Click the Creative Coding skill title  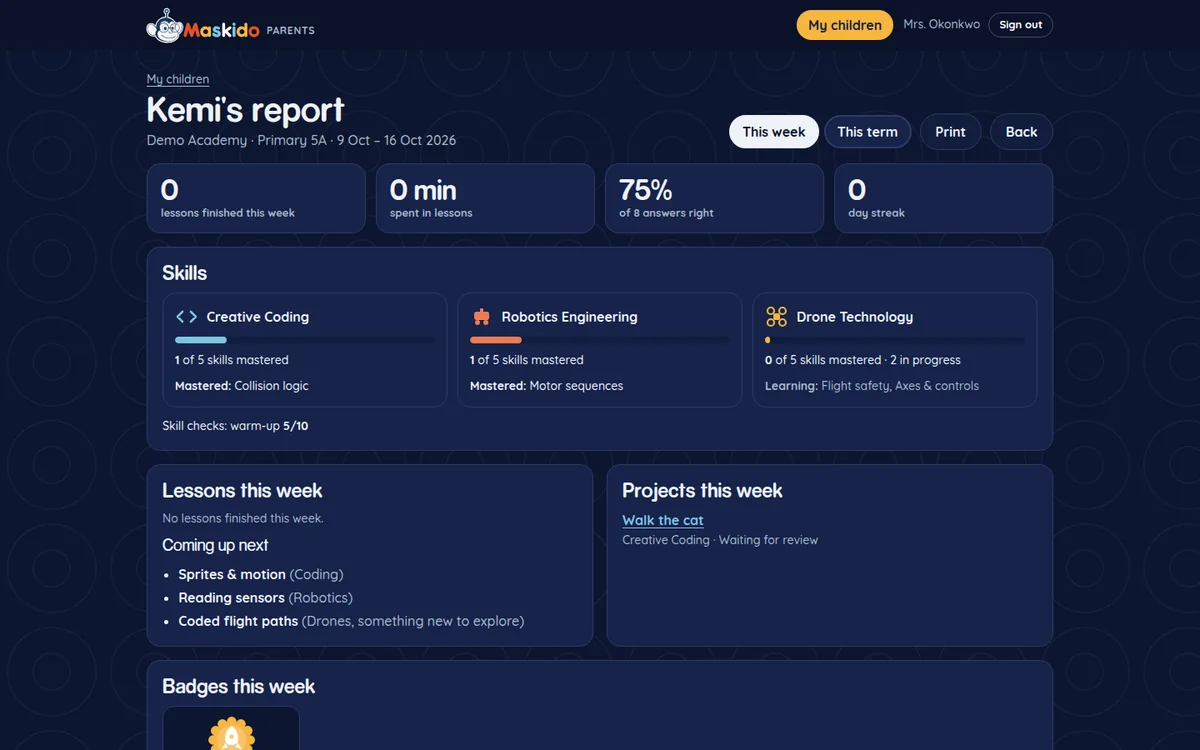coord(258,317)
